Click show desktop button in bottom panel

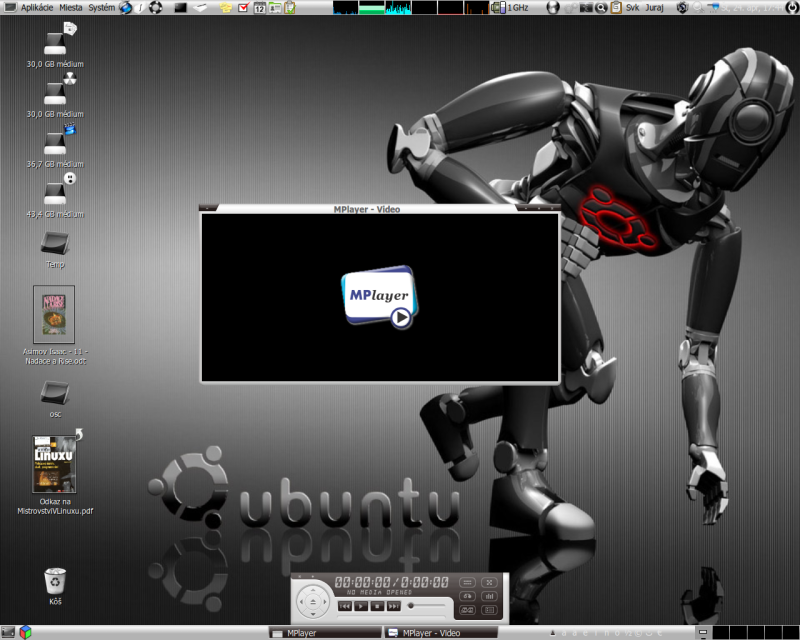click(8, 632)
